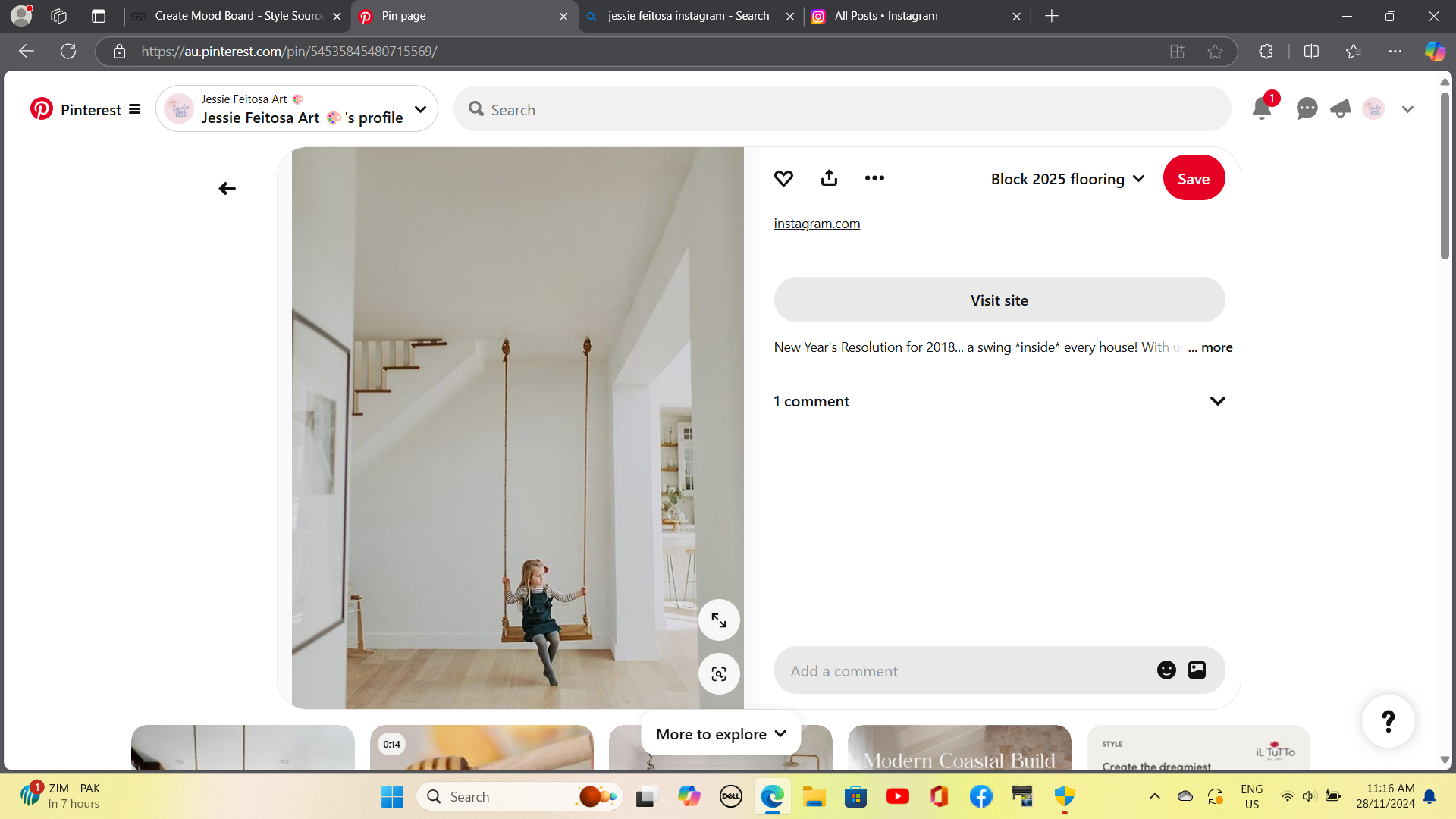Expand the 1 comment section chevron
The height and width of the screenshot is (819, 1456).
[x=1217, y=401]
